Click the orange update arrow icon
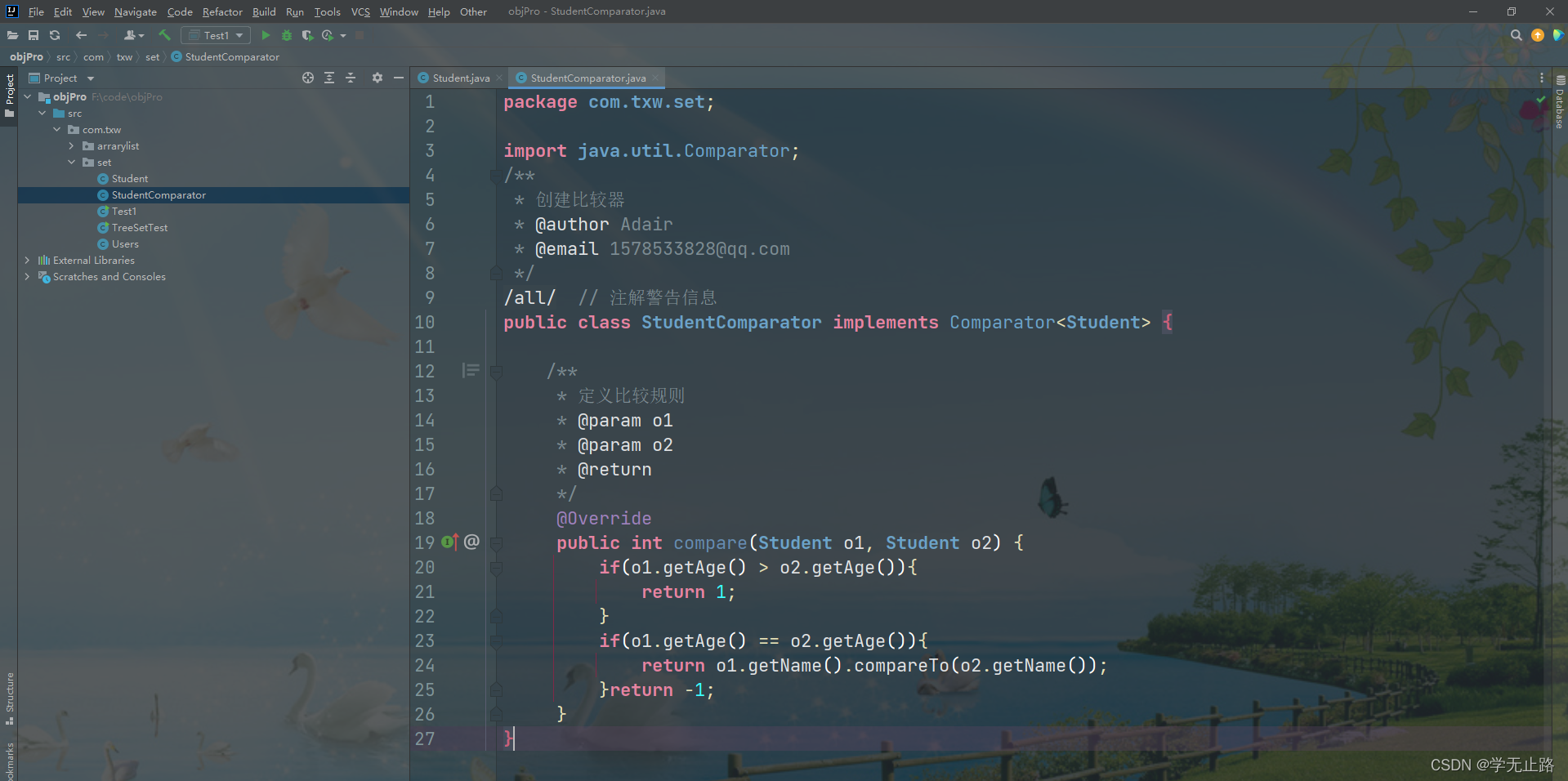 1538,35
